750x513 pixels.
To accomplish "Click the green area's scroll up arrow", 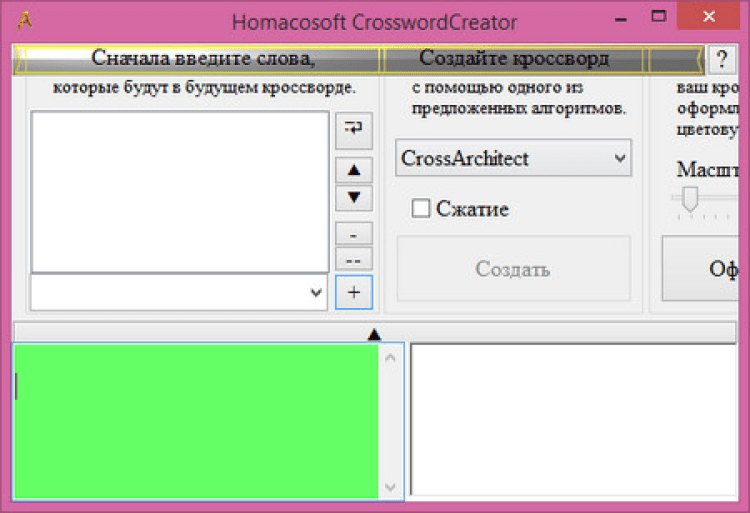I will pos(390,357).
